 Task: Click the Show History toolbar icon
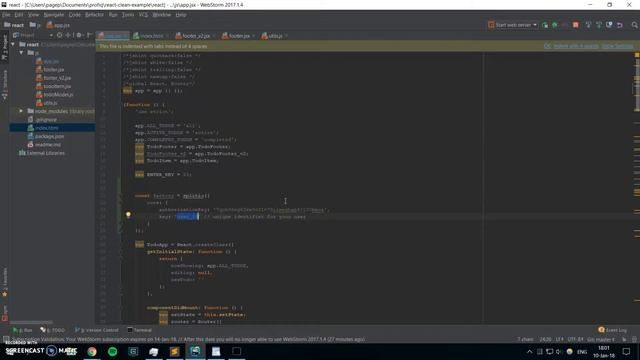click(x=609, y=25)
